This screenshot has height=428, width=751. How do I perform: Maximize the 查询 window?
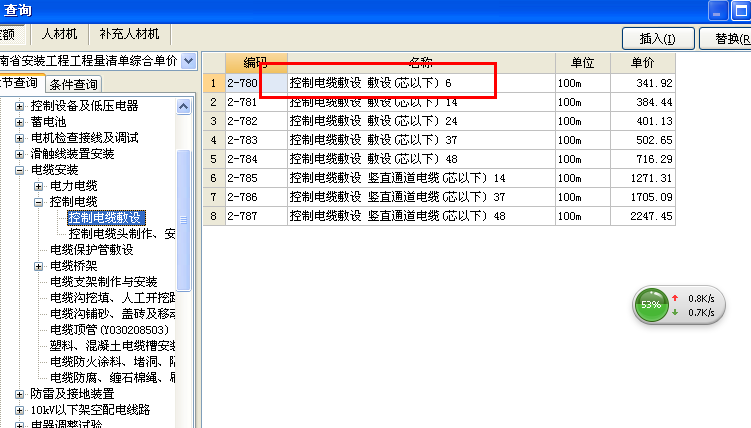coord(740,11)
